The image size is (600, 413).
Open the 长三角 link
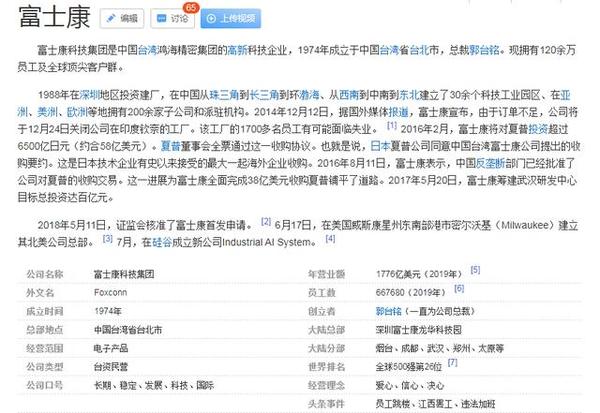(x=264, y=95)
